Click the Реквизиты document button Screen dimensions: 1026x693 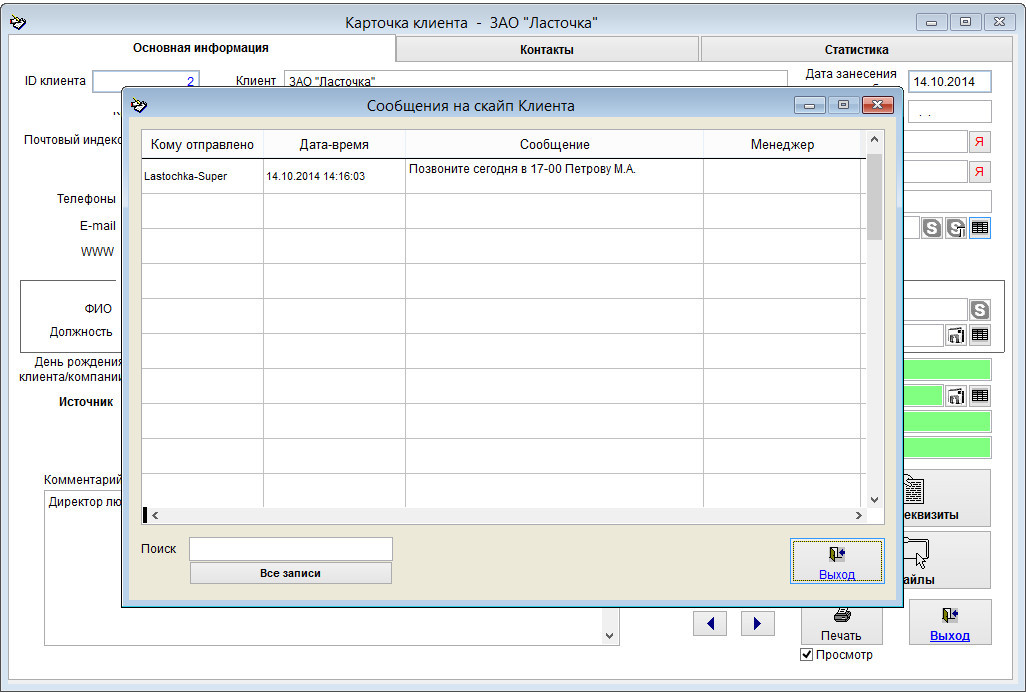click(947, 497)
